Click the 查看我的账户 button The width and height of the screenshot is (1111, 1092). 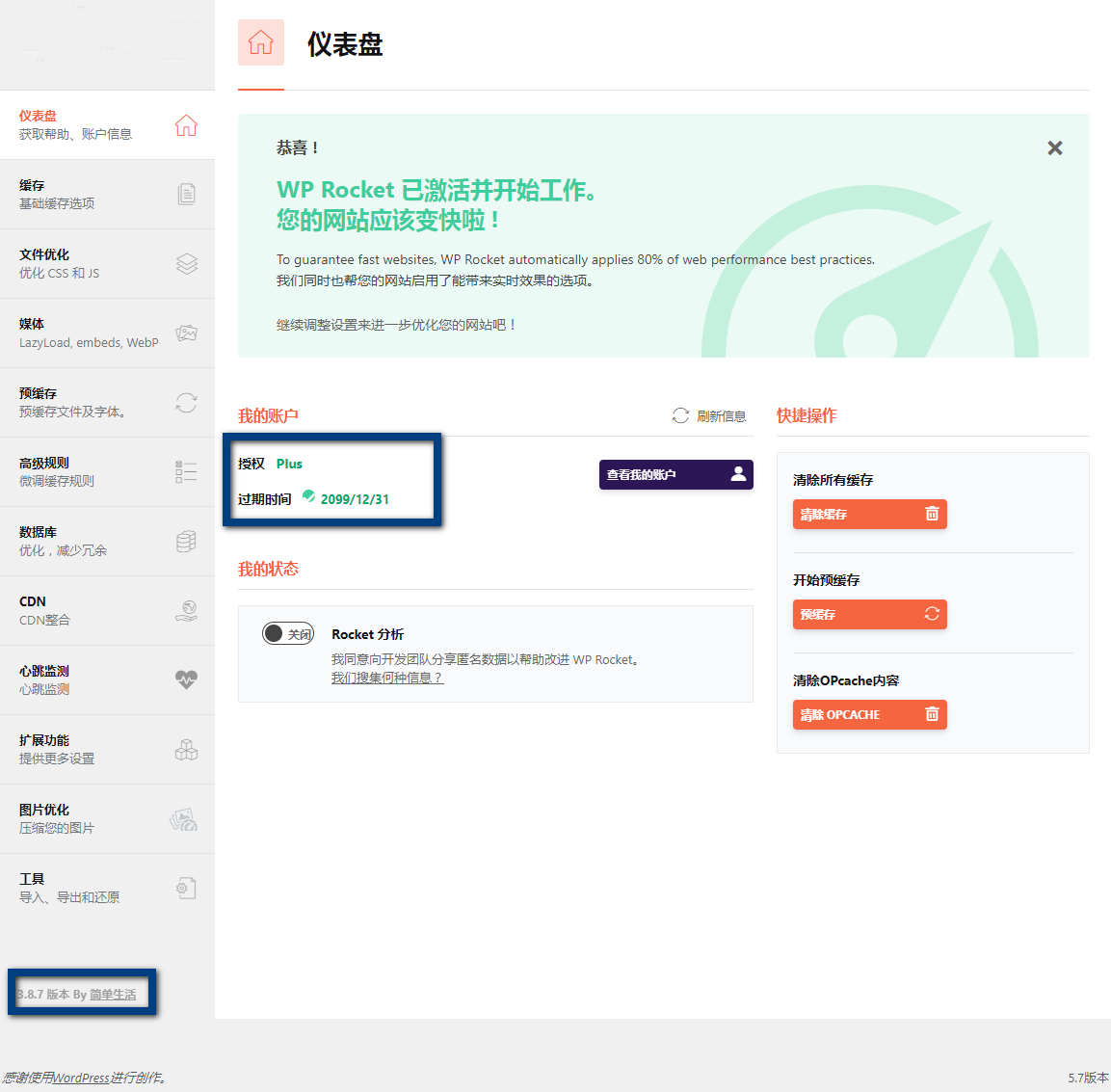click(x=676, y=474)
